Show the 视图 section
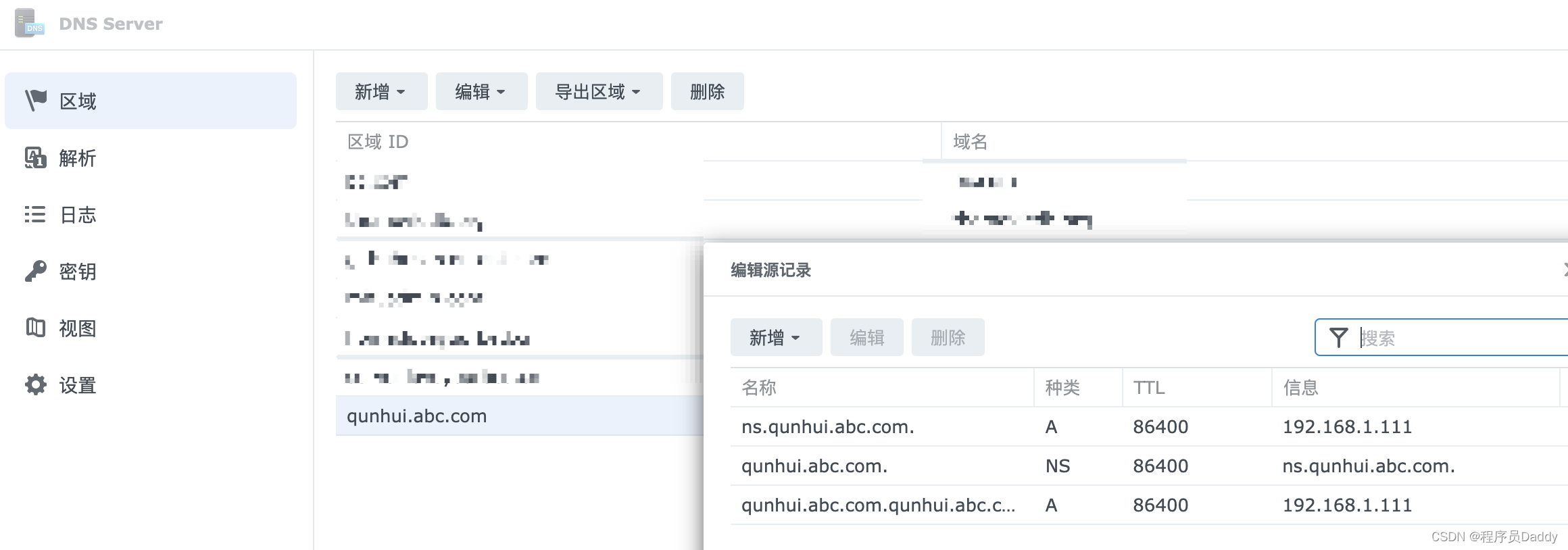This screenshot has width=1568, height=550. 151,328
